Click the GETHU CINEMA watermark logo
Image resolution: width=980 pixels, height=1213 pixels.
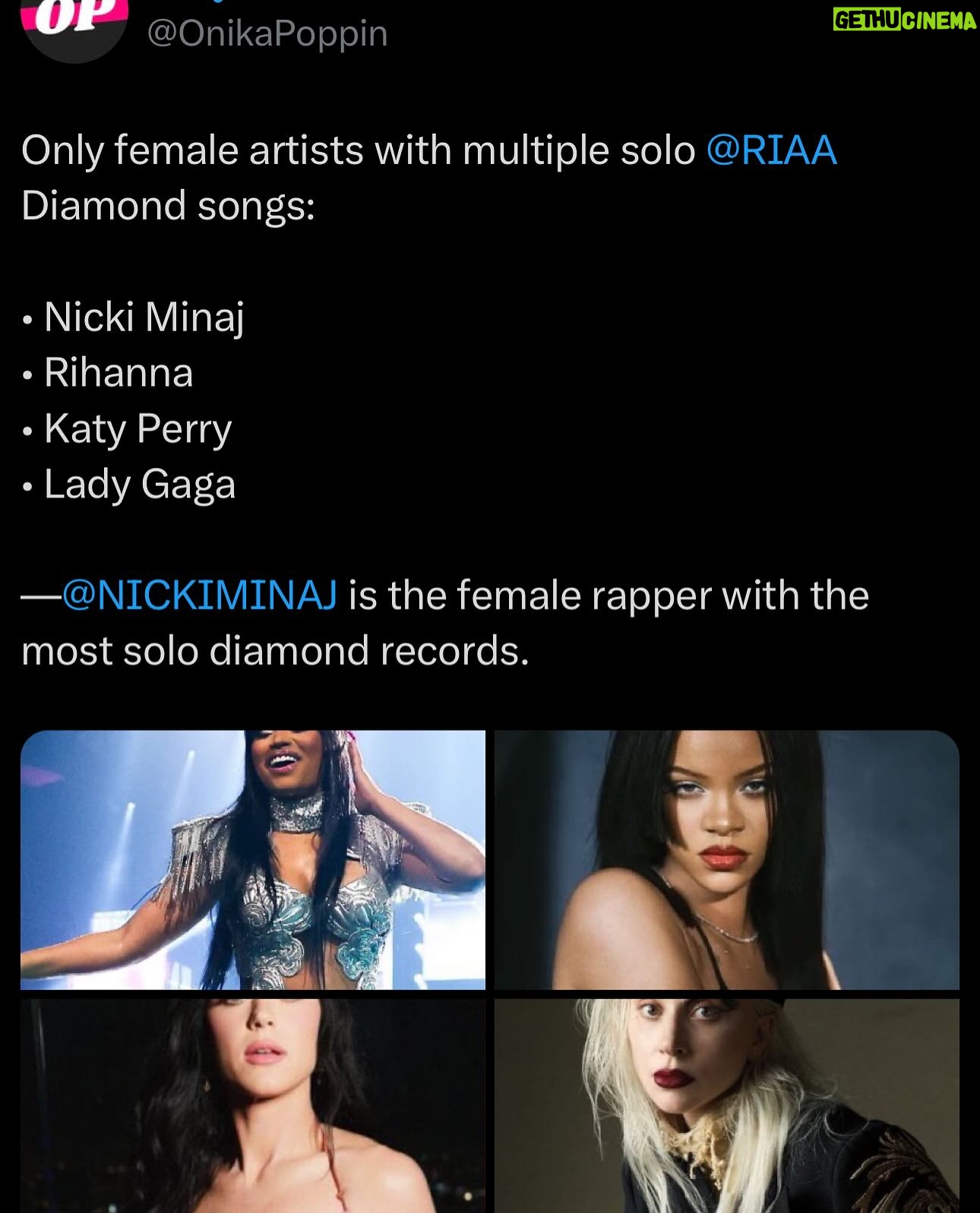pos(904,21)
